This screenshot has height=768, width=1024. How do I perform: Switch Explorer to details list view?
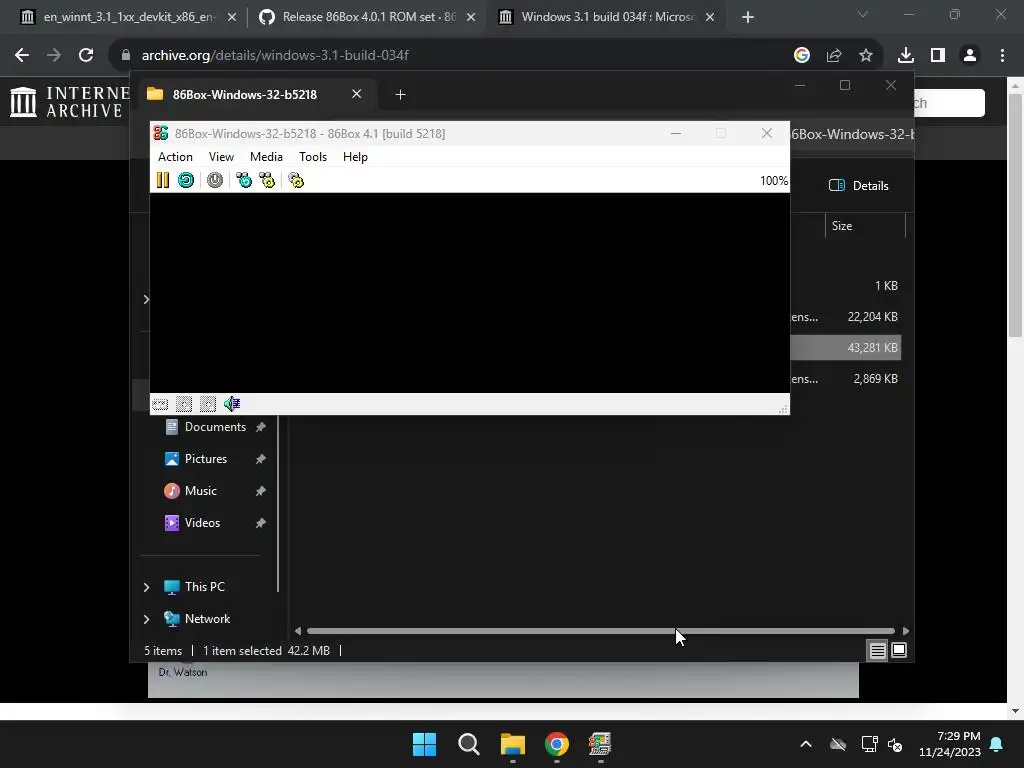pos(877,650)
